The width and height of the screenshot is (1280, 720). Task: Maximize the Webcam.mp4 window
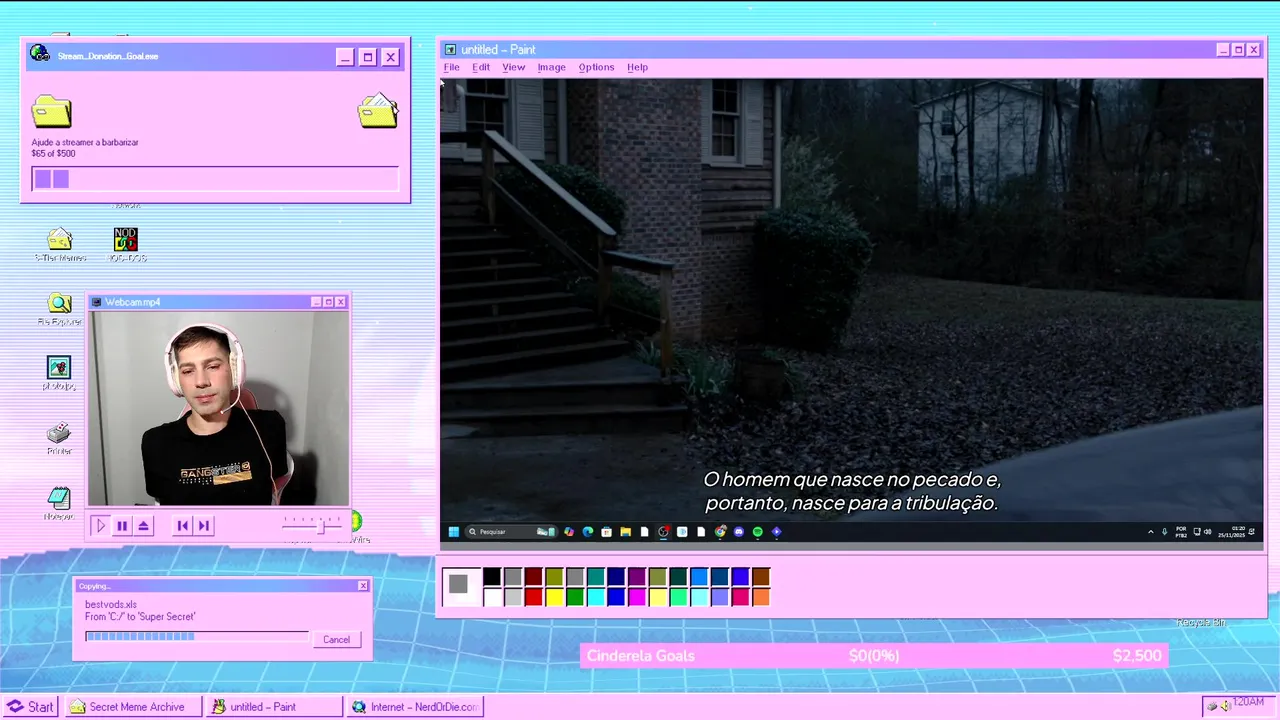[x=328, y=302]
